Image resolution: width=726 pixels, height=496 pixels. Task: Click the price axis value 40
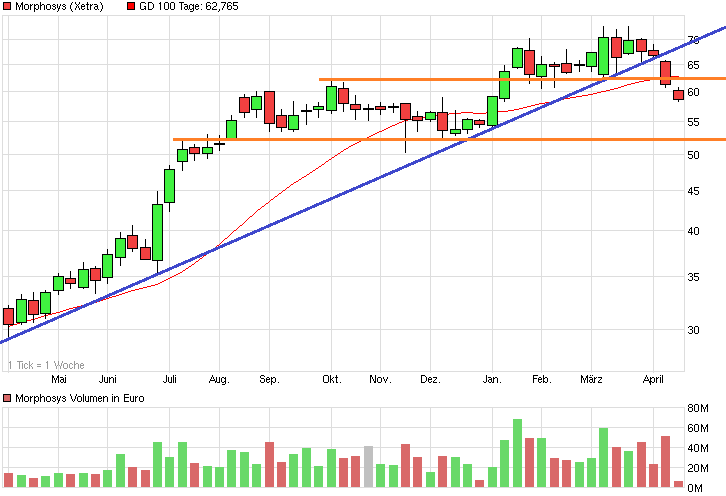693,231
